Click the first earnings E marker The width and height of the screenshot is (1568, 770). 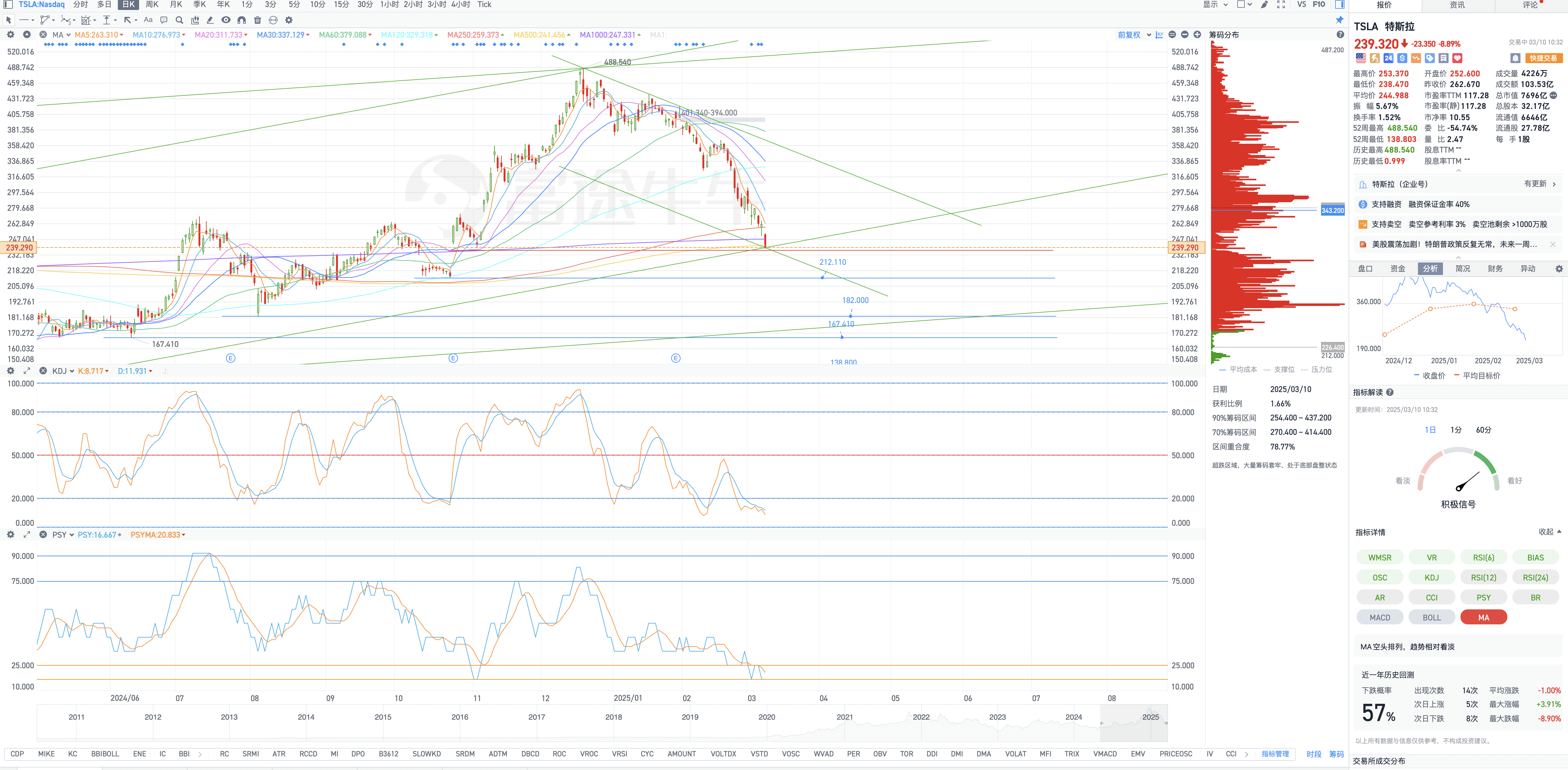coord(231,358)
